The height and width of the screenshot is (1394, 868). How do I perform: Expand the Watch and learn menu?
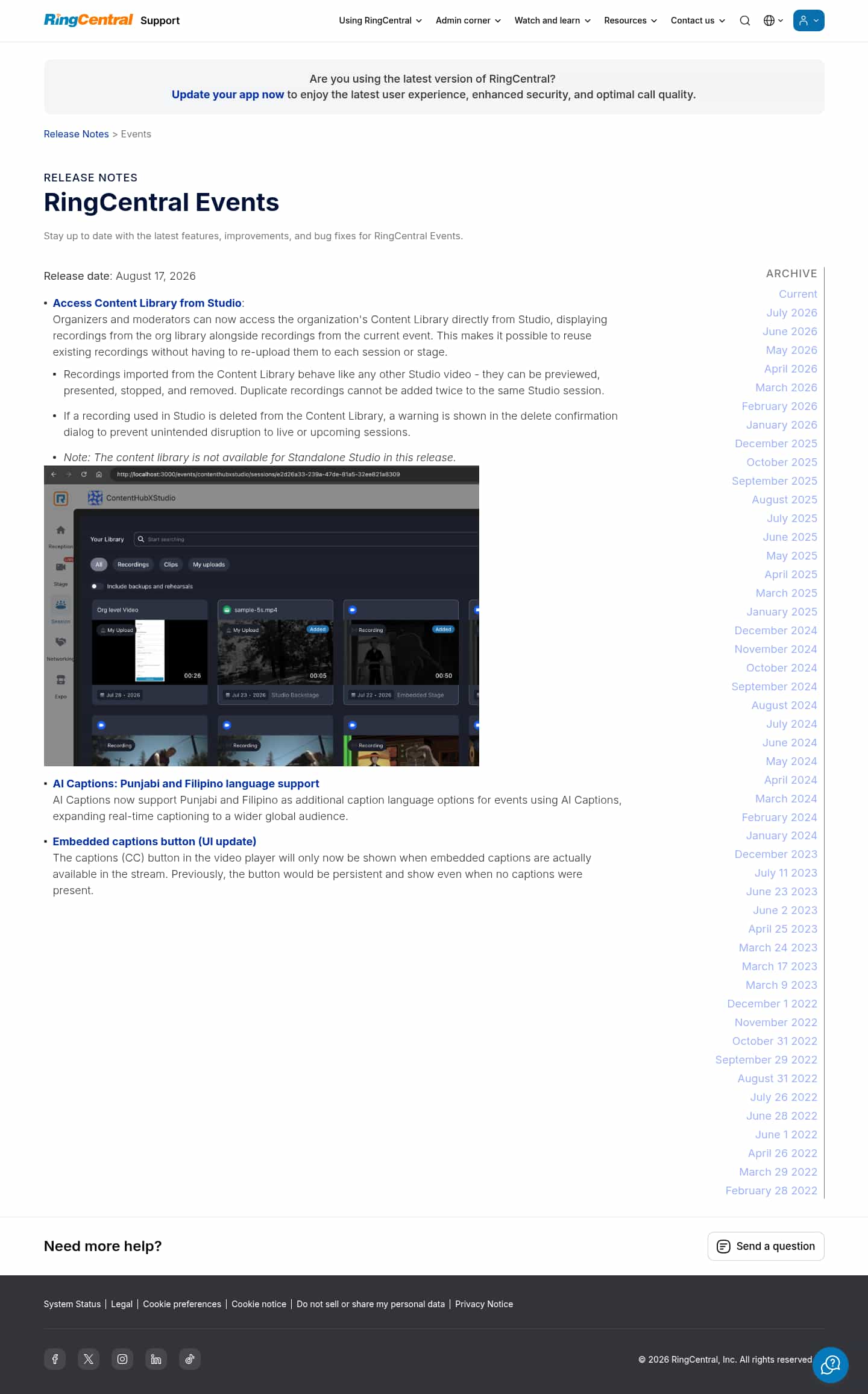553,20
